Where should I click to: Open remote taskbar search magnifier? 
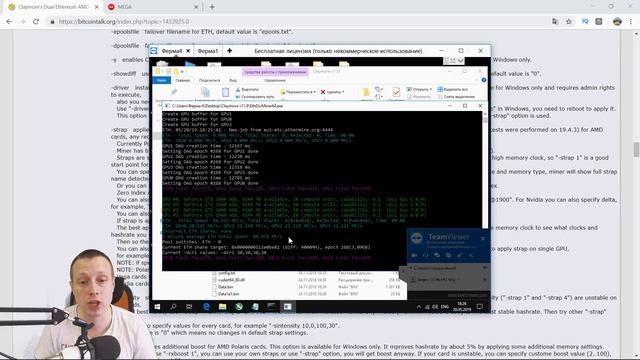pos(173,307)
